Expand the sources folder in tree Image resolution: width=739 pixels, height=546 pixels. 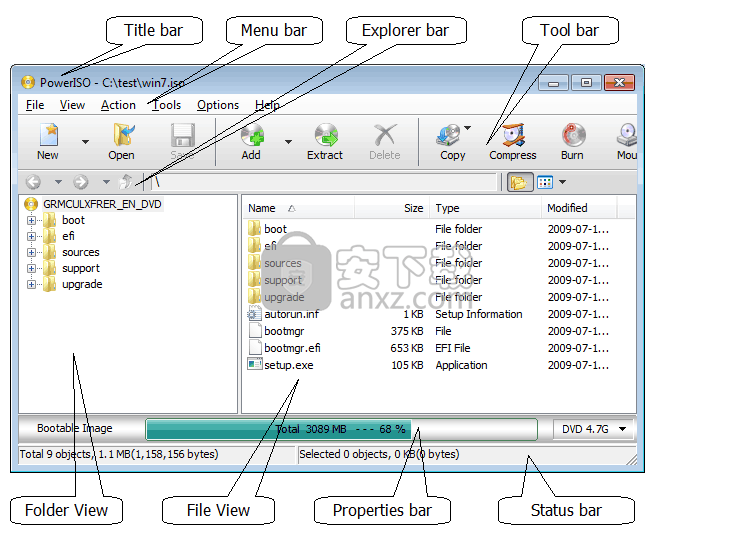31,252
